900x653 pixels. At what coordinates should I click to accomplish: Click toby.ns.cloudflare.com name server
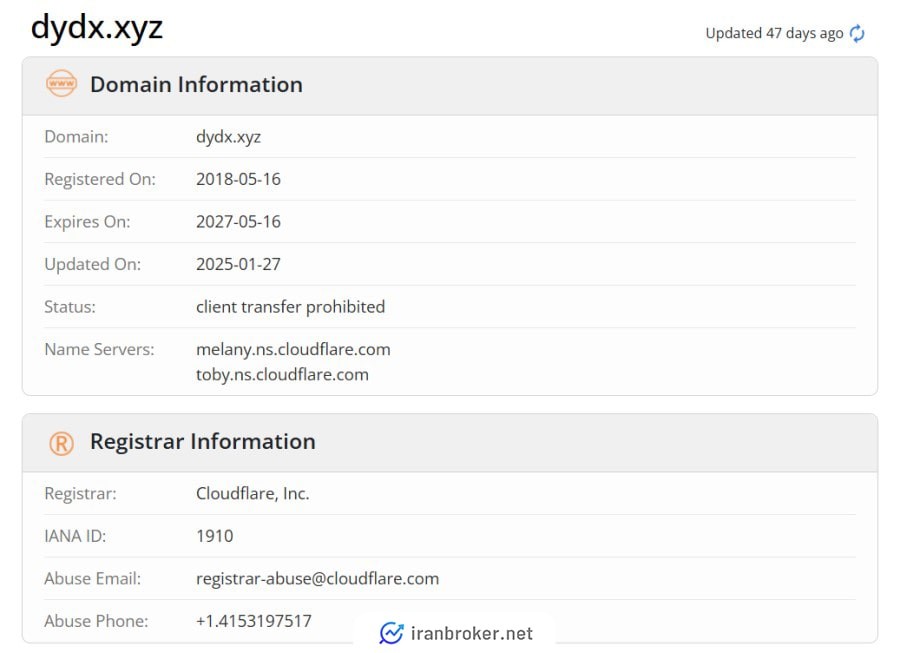point(282,375)
